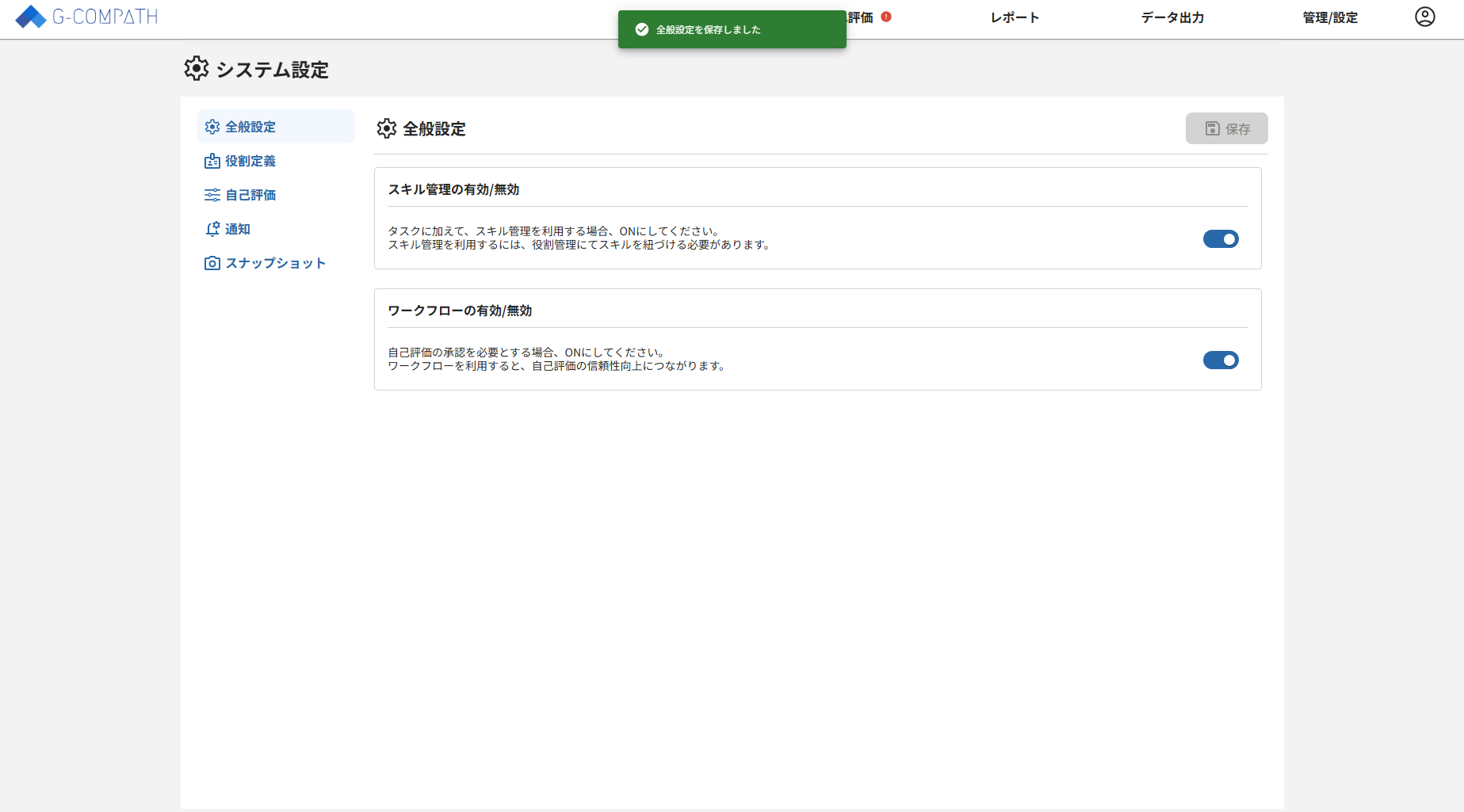Select データ出力 in the navigation

(1172, 17)
